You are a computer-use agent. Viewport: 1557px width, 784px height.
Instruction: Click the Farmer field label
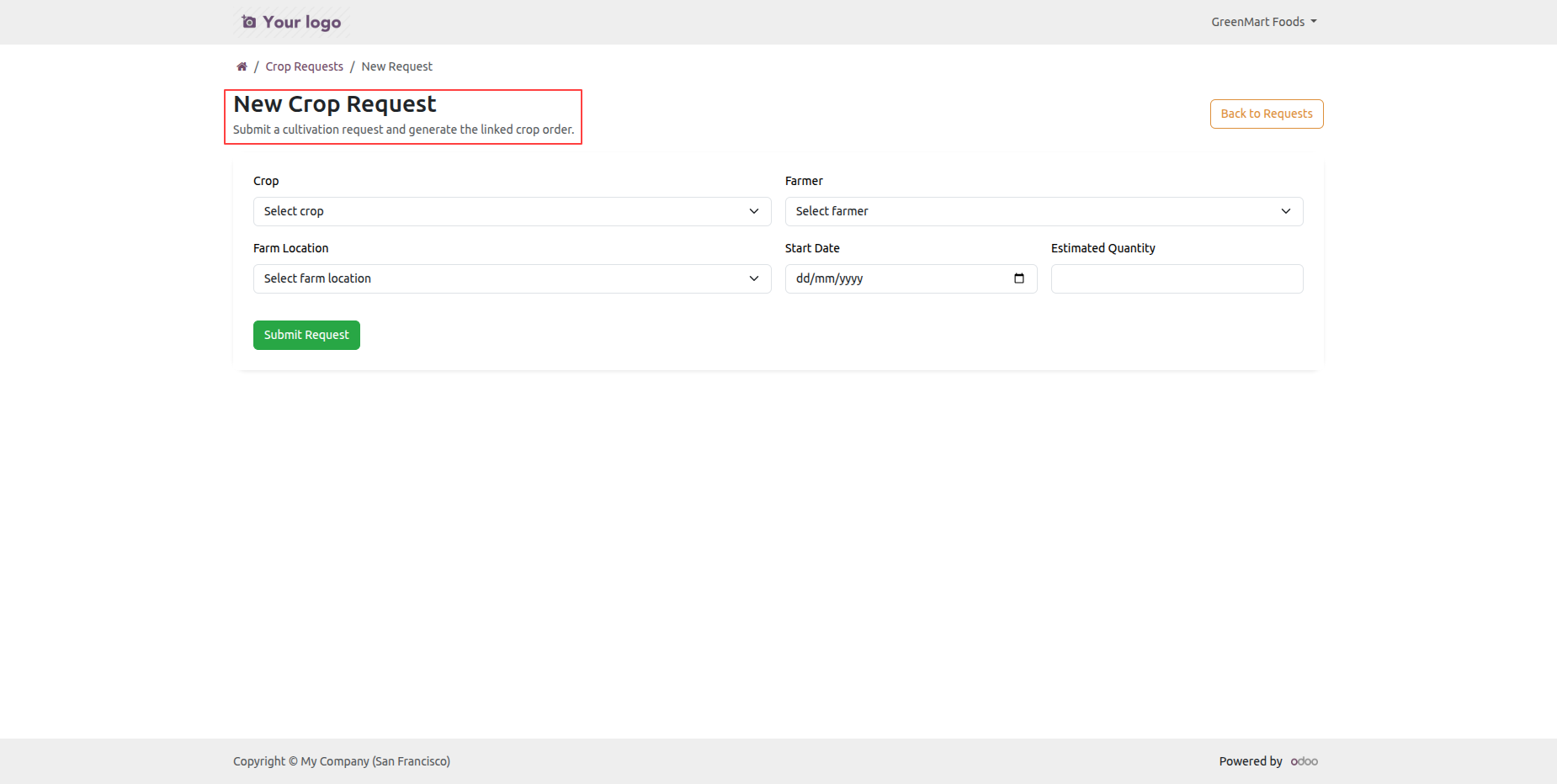tap(804, 181)
